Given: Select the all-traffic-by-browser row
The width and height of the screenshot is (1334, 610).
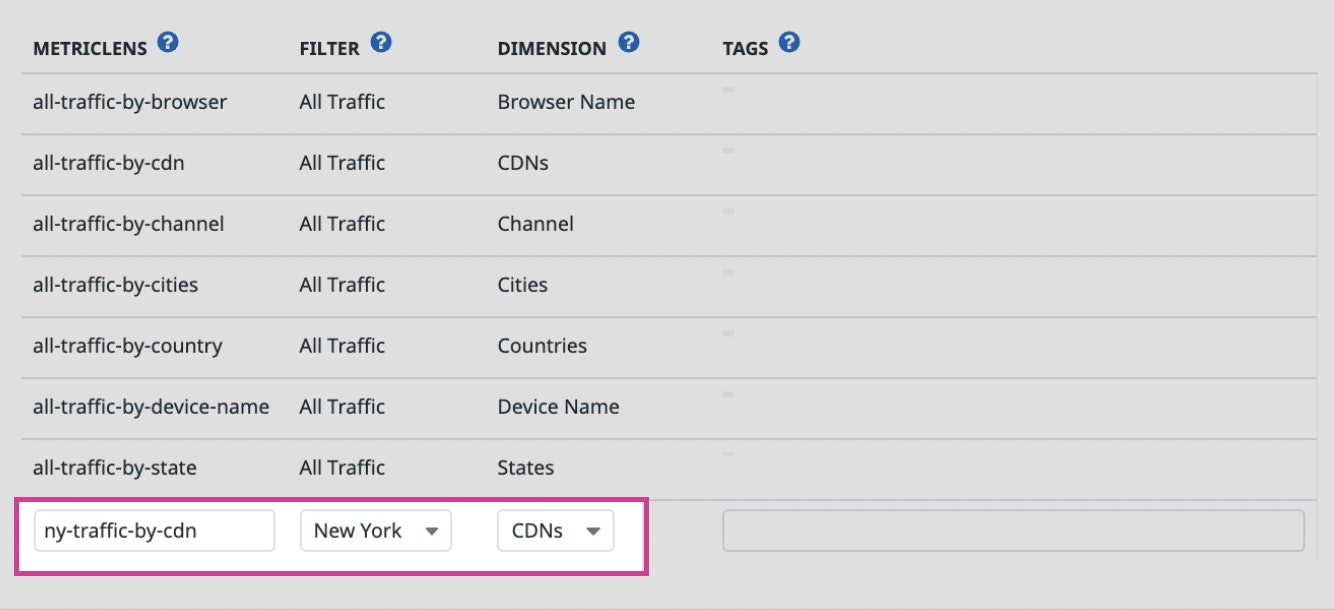Looking at the screenshot, I should pyautogui.click(x=130, y=102).
